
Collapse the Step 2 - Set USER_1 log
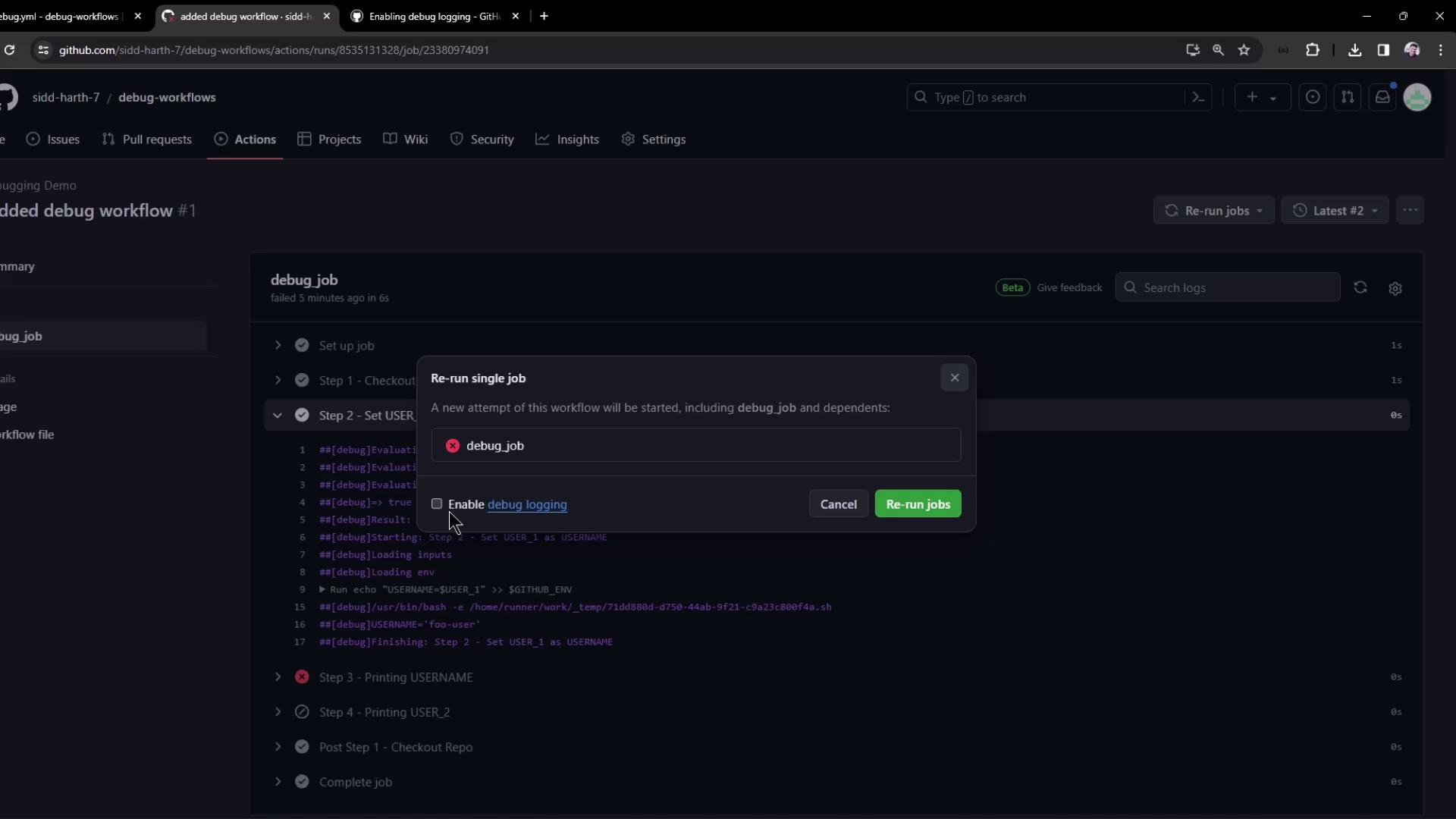(278, 415)
